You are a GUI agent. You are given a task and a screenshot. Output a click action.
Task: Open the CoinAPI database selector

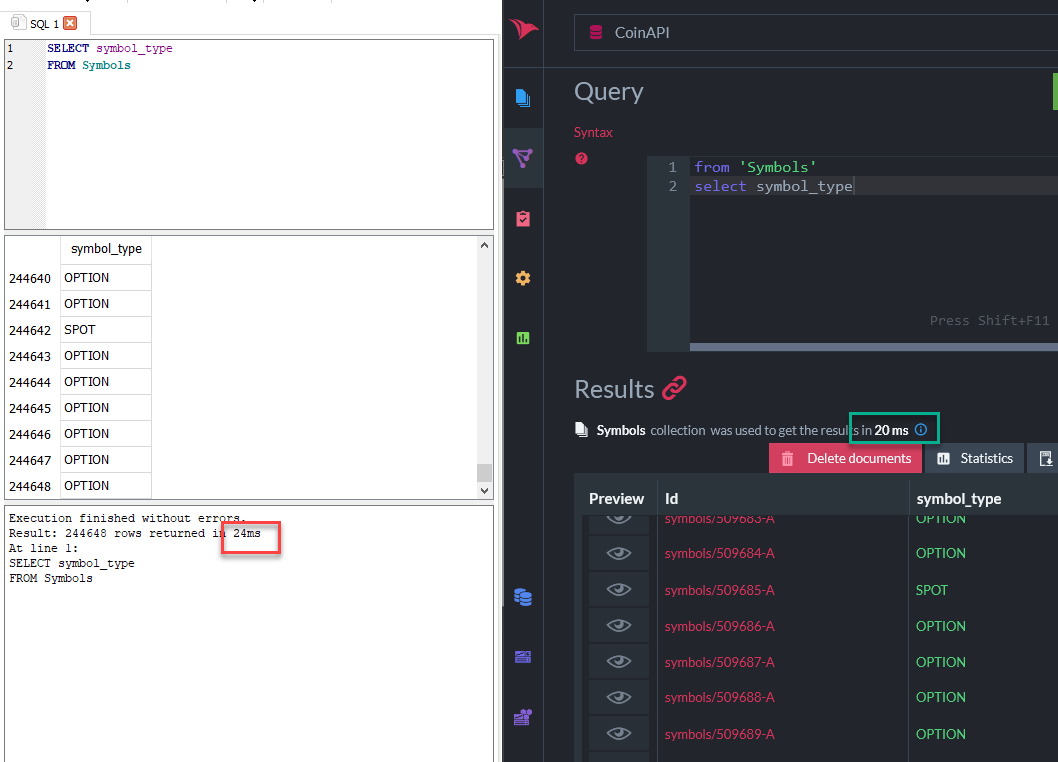tap(640, 33)
